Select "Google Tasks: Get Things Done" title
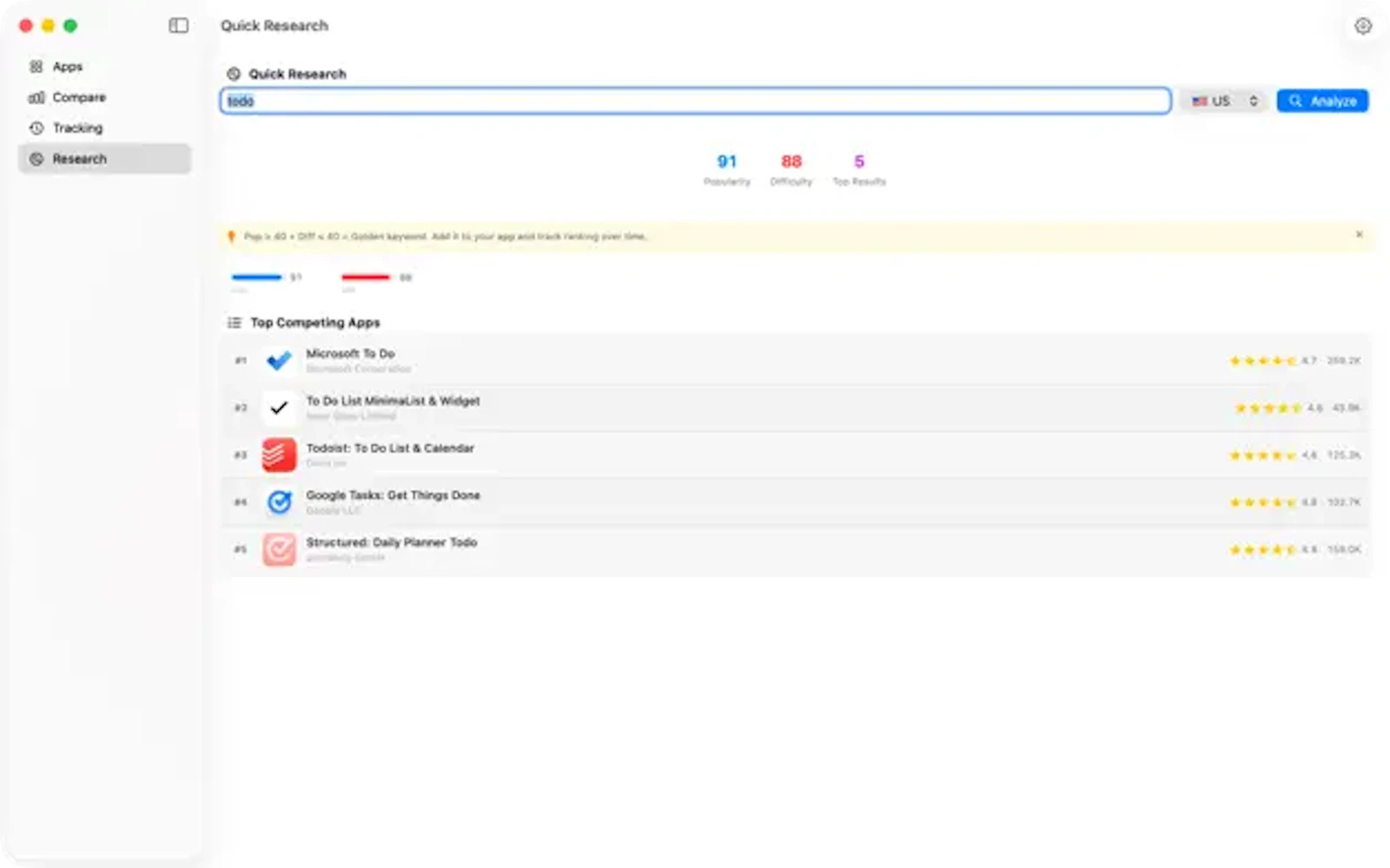The height and width of the screenshot is (868, 1390). [x=393, y=495]
